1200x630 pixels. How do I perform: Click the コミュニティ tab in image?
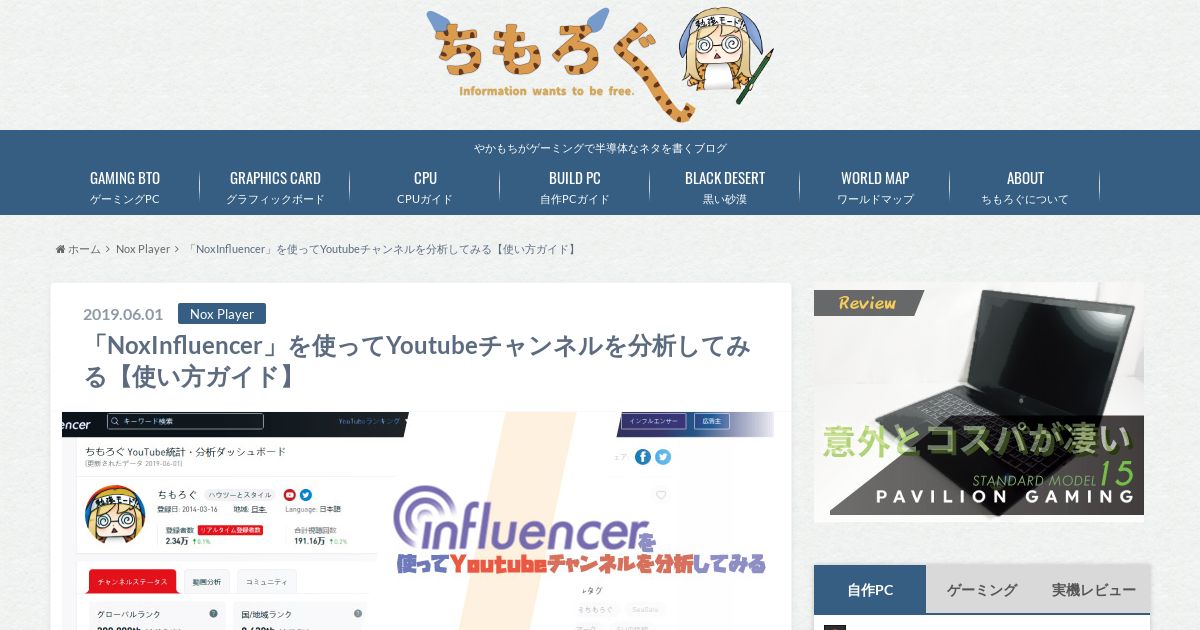(x=267, y=581)
